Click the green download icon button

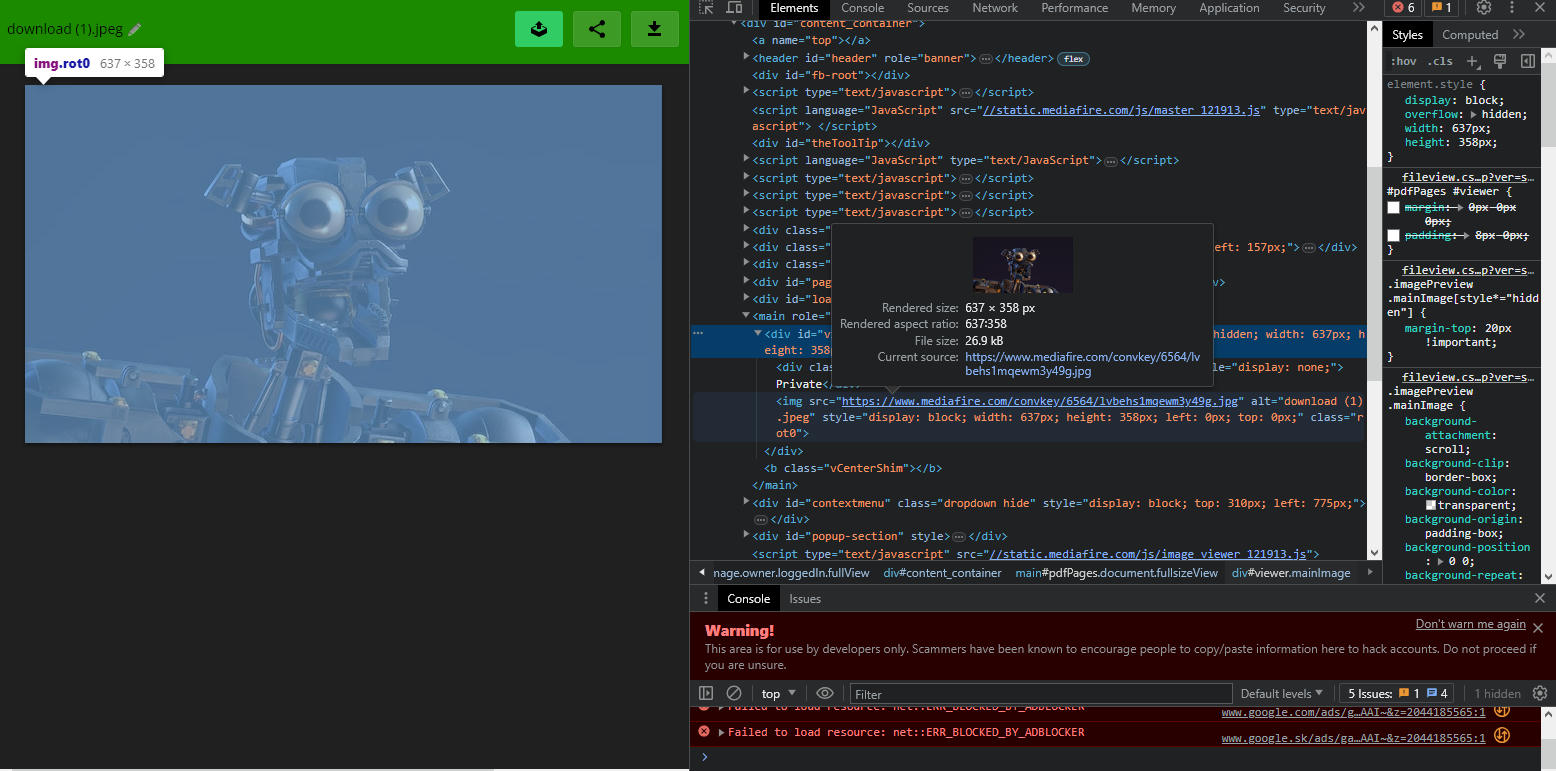pyautogui.click(x=655, y=29)
